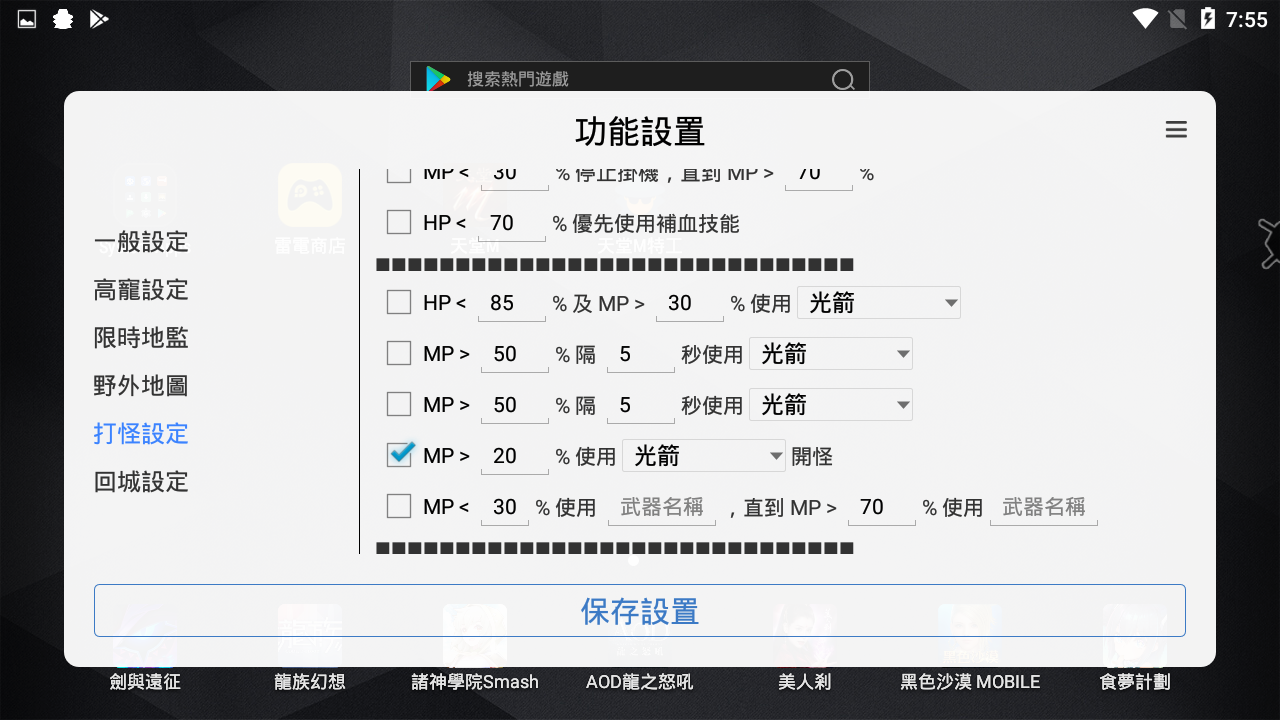Open the 美人剎 game icon
The height and width of the screenshot is (720, 1280).
(x=804, y=635)
